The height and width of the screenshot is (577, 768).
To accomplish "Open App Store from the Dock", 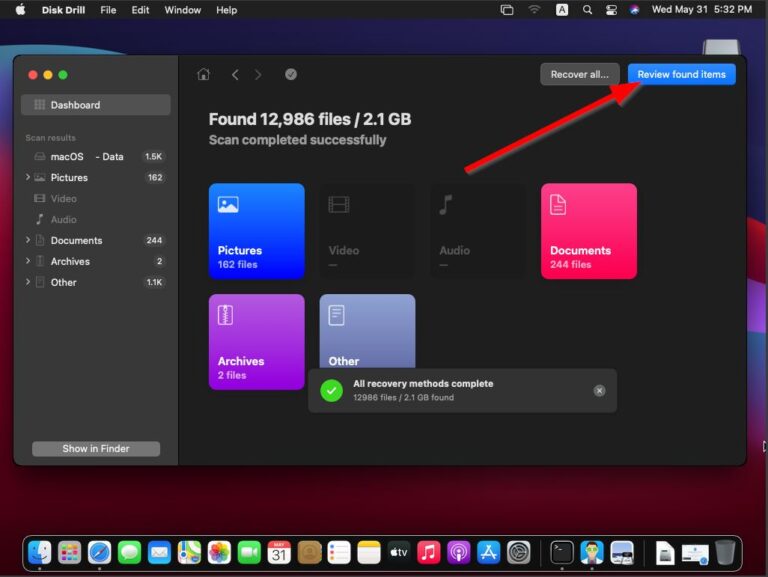I will tap(488, 553).
